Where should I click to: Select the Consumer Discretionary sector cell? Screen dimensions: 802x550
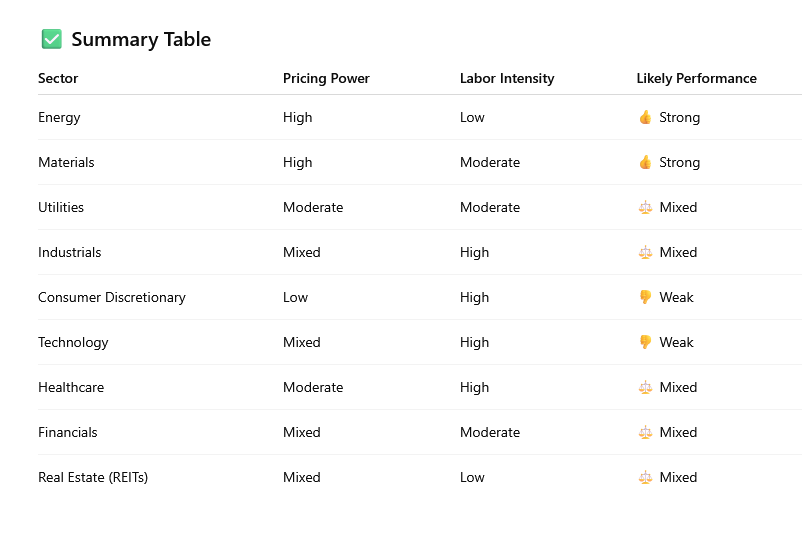pos(112,297)
